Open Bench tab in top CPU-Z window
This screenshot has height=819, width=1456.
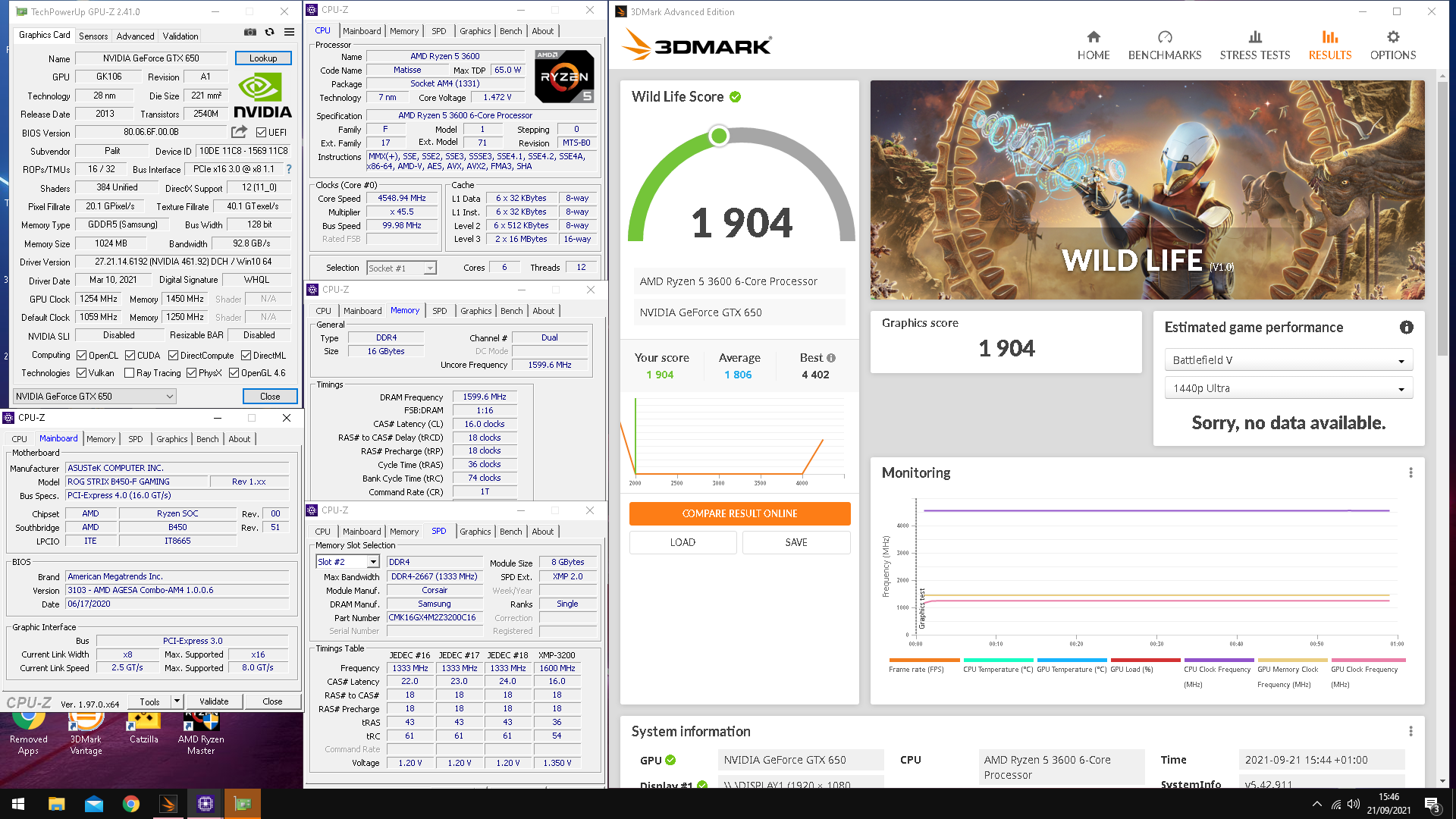coord(510,31)
